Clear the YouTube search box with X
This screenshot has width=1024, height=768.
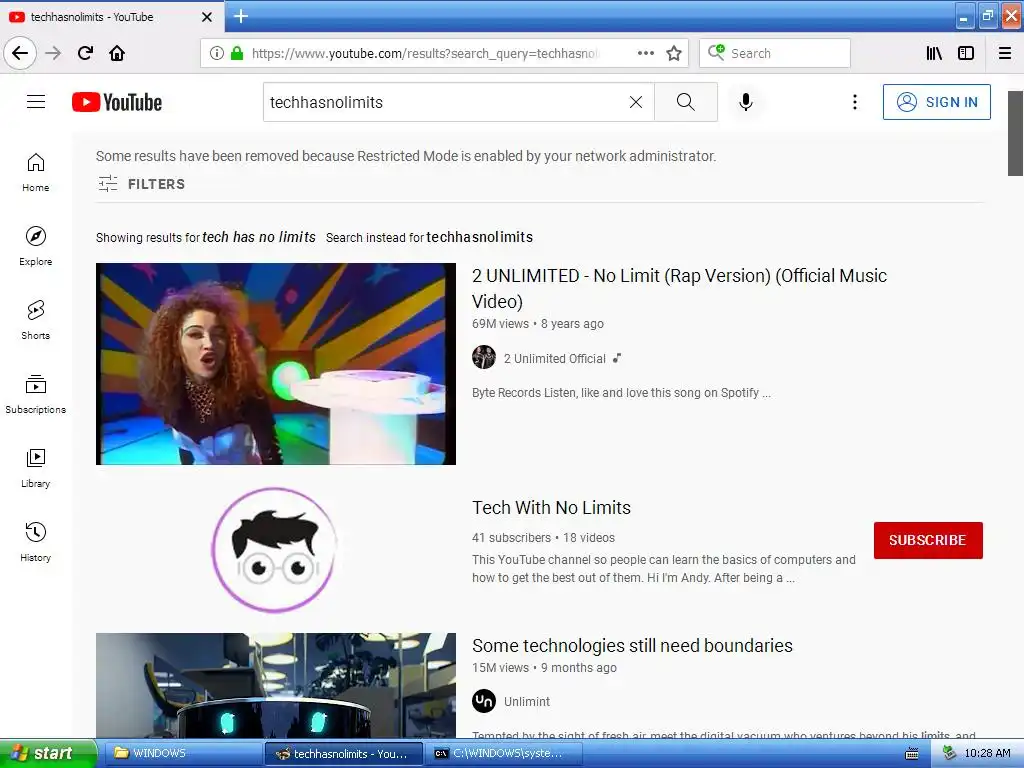pyautogui.click(x=635, y=102)
